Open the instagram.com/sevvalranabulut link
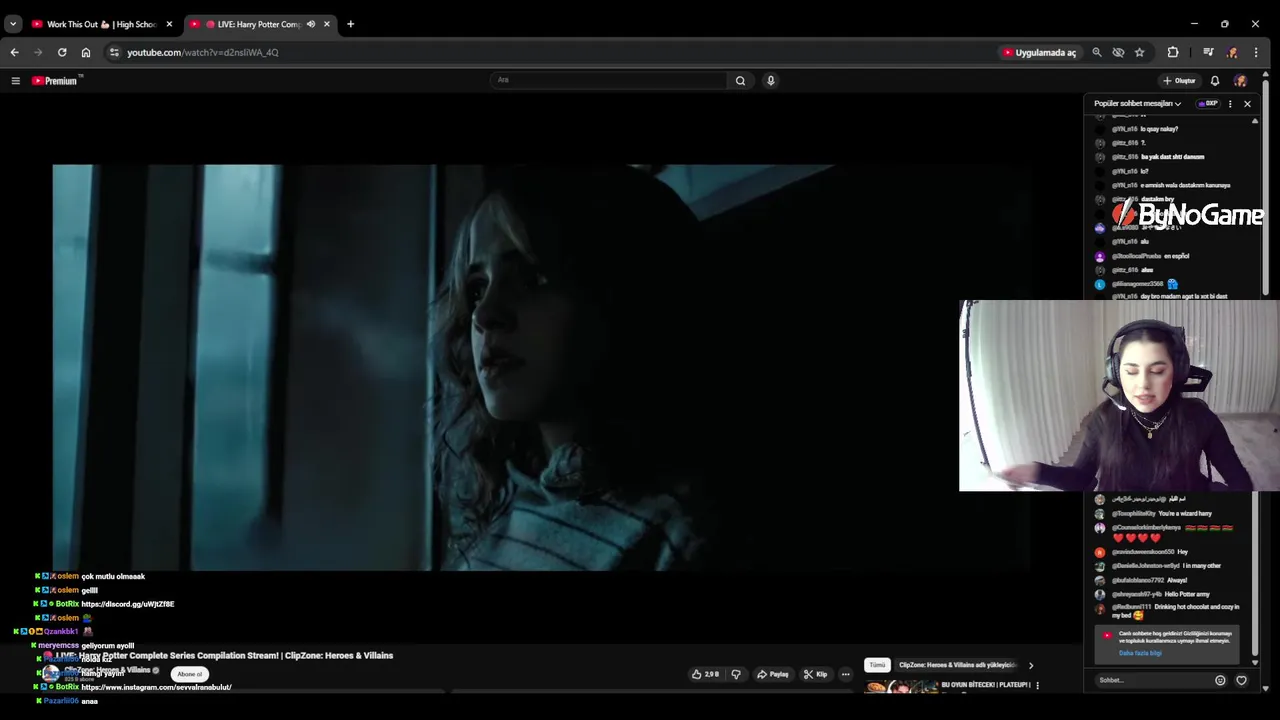Image resolution: width=1280 pixels, height=720 pixels. point(156,687)
